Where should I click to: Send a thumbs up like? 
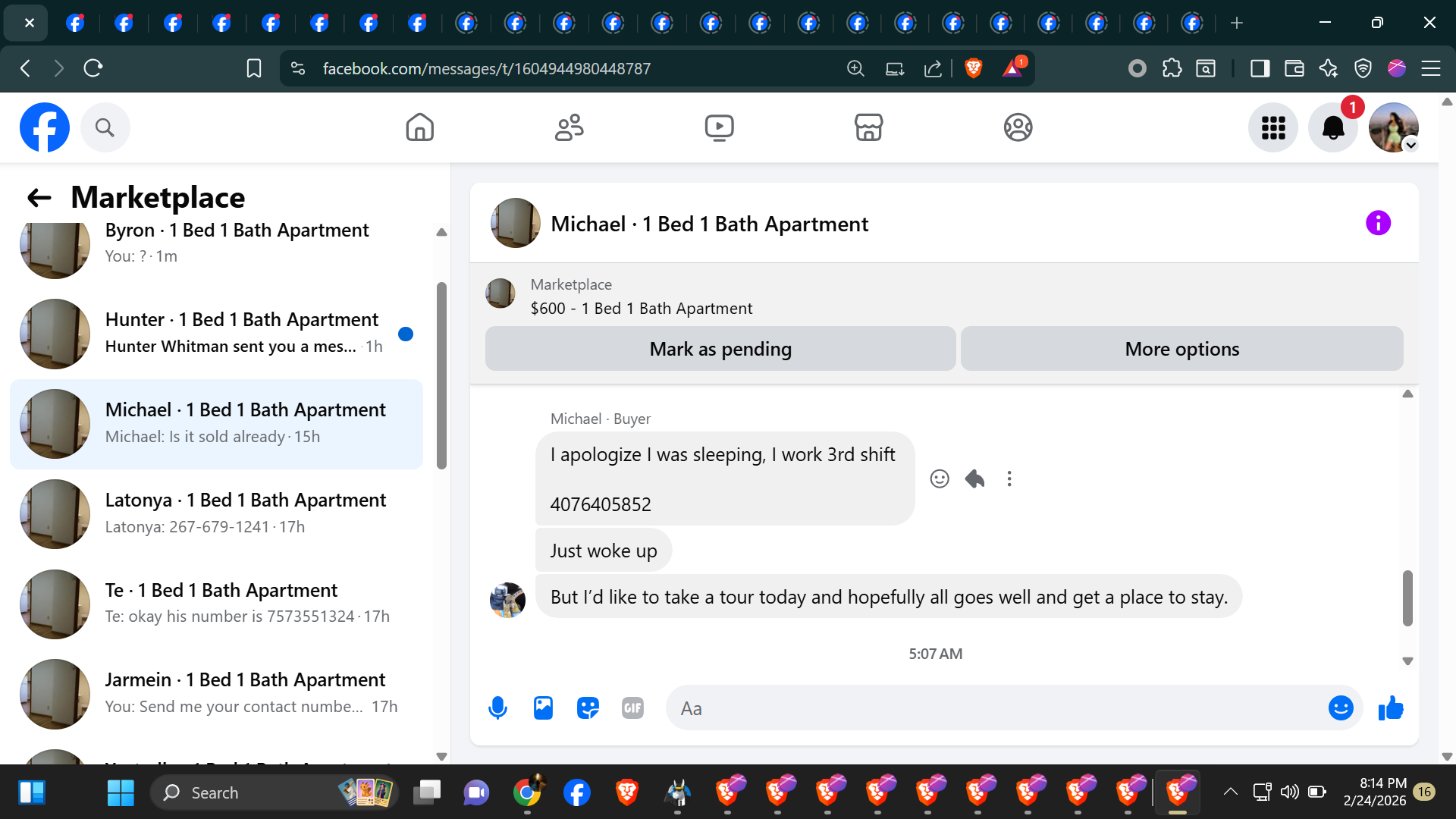pyautogui.click(x=1391, y=708)
